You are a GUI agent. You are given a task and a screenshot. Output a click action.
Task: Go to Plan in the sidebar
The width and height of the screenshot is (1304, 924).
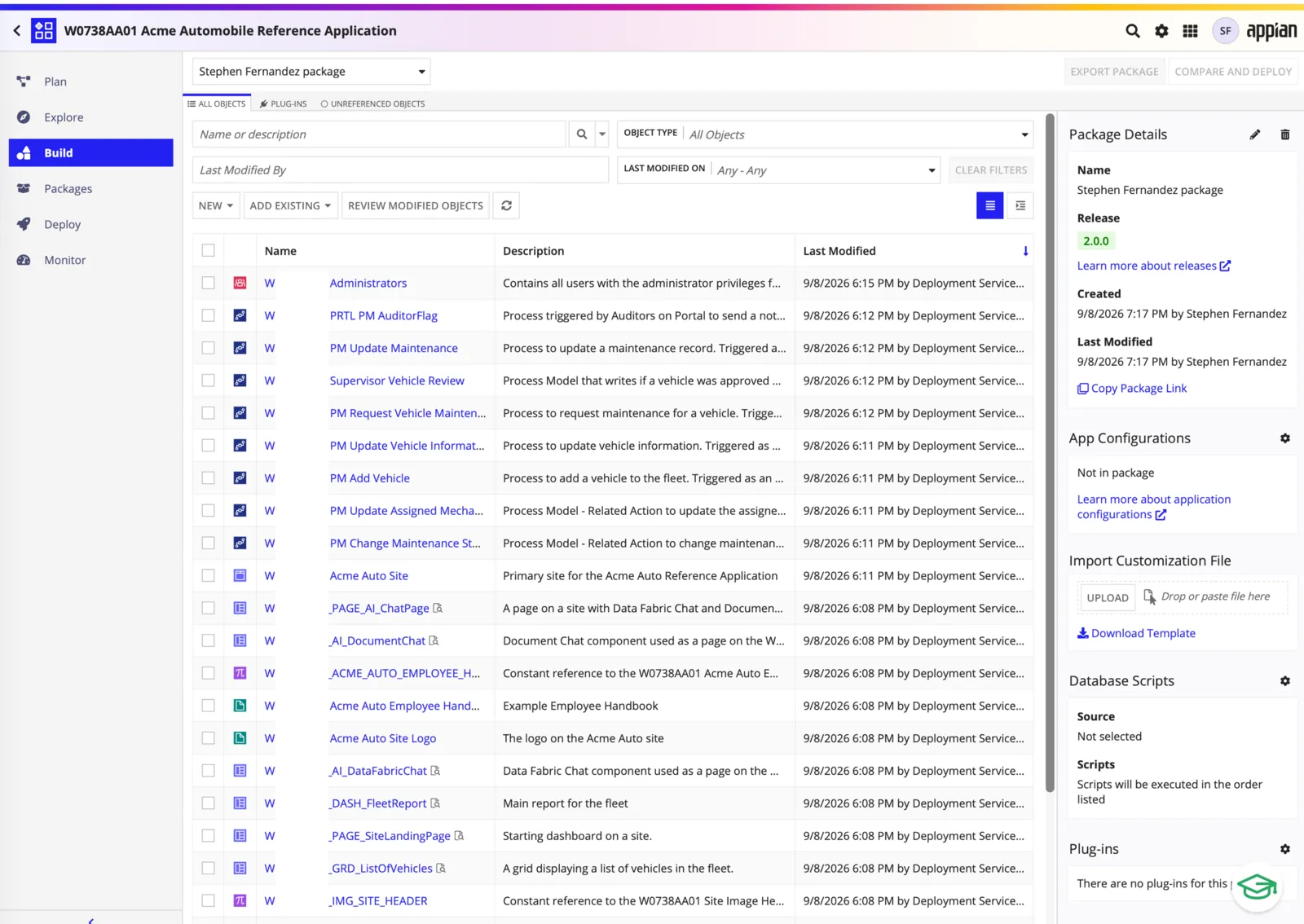55,81
